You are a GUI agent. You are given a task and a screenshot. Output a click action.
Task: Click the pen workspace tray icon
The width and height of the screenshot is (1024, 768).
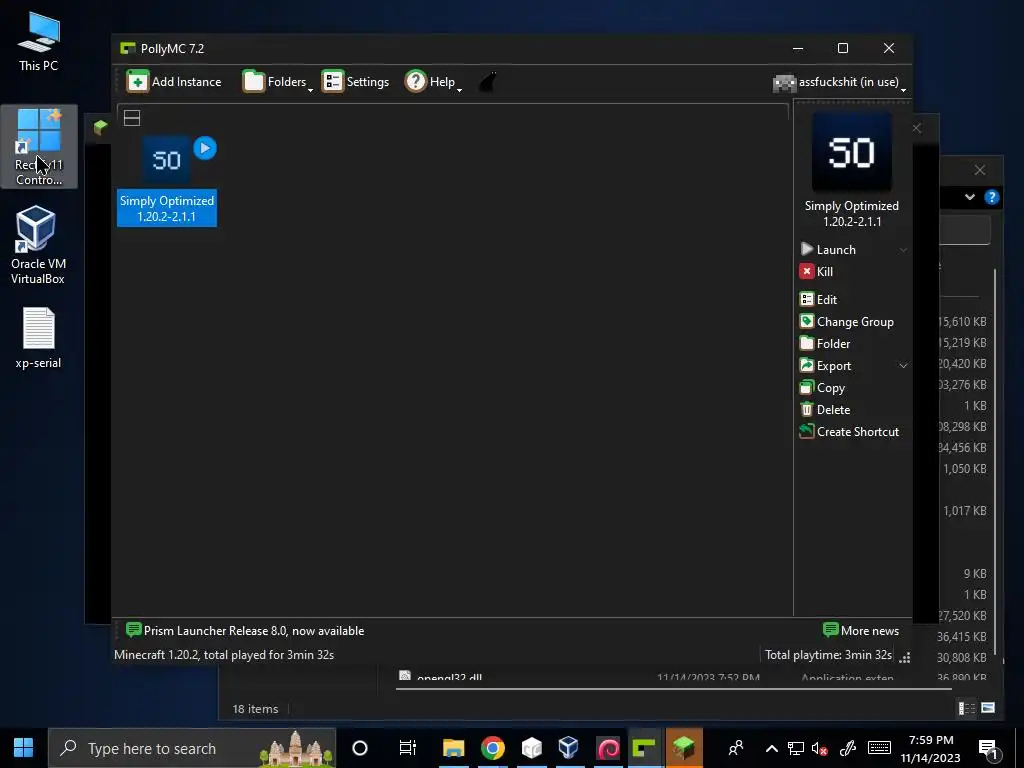tap(848, 749)
